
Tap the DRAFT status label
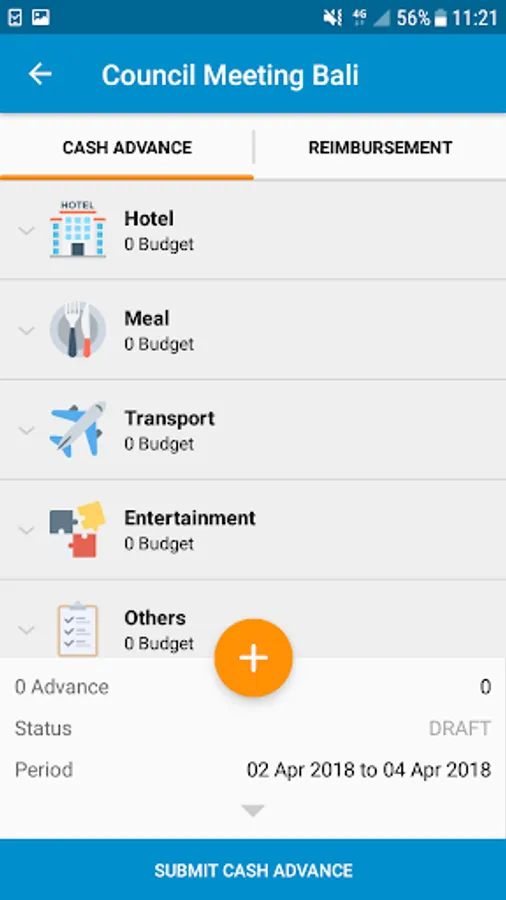[460, 728]
